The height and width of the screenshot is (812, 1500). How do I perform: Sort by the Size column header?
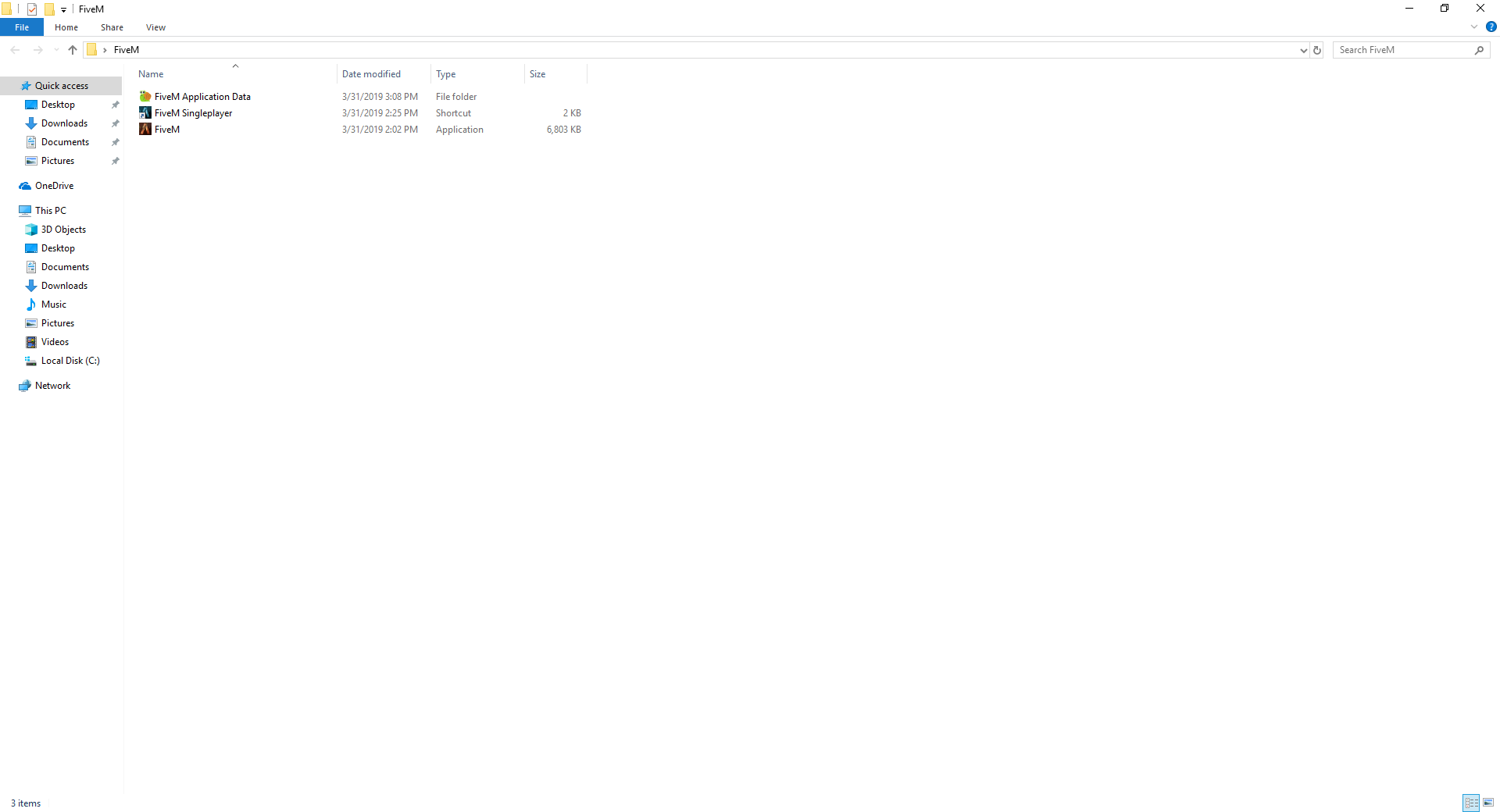tap(555, 74)
